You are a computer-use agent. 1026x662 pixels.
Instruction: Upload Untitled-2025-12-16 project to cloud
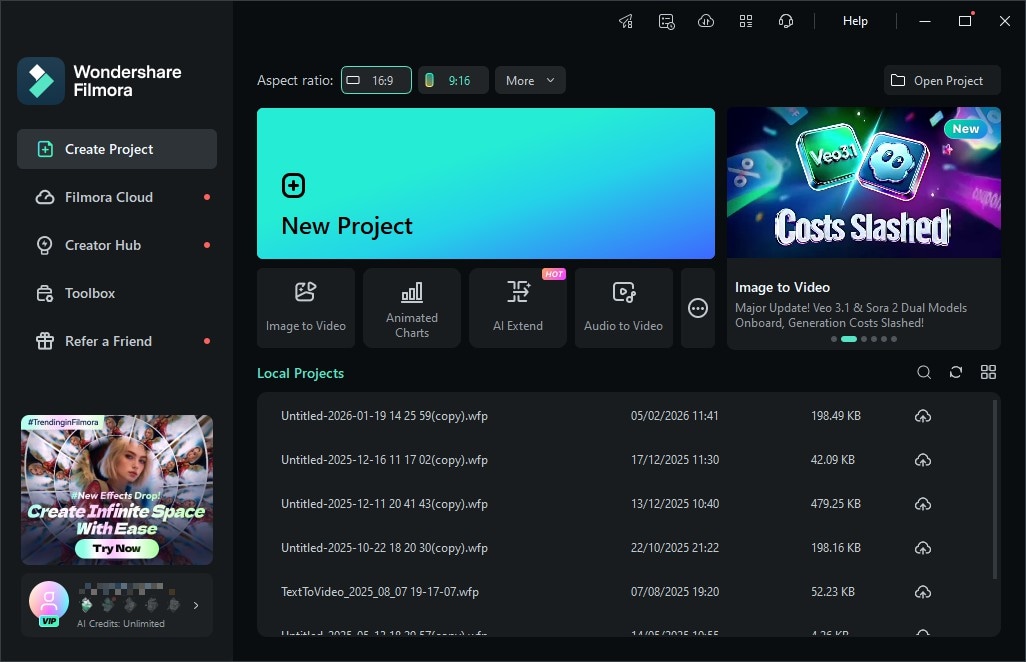tap(922, 460)
